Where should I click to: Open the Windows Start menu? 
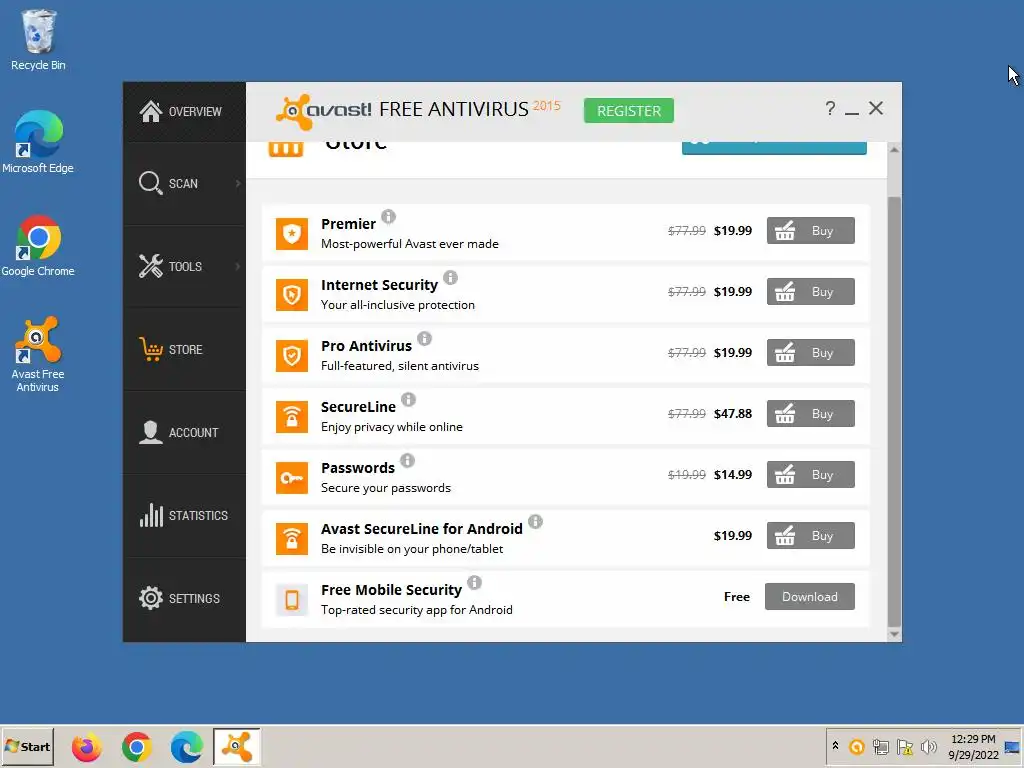coord(27,746)
